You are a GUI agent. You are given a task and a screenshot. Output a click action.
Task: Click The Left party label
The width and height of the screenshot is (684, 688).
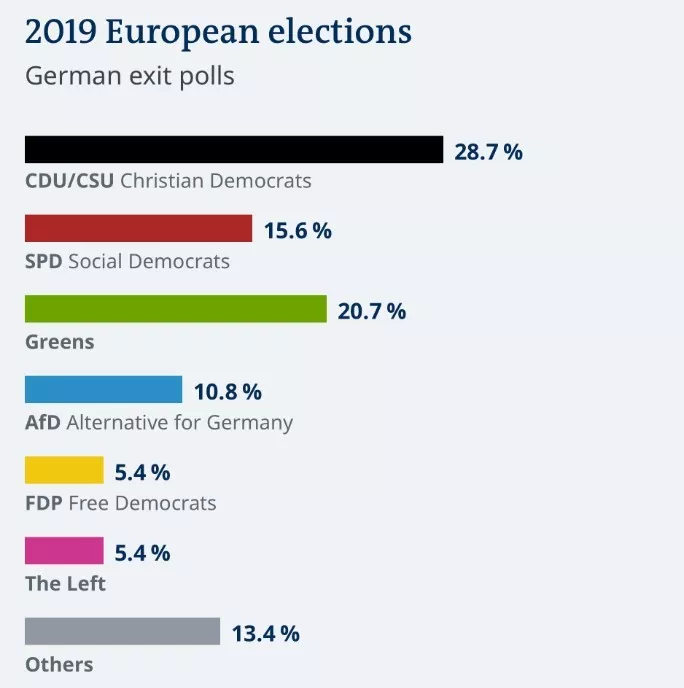65,584
